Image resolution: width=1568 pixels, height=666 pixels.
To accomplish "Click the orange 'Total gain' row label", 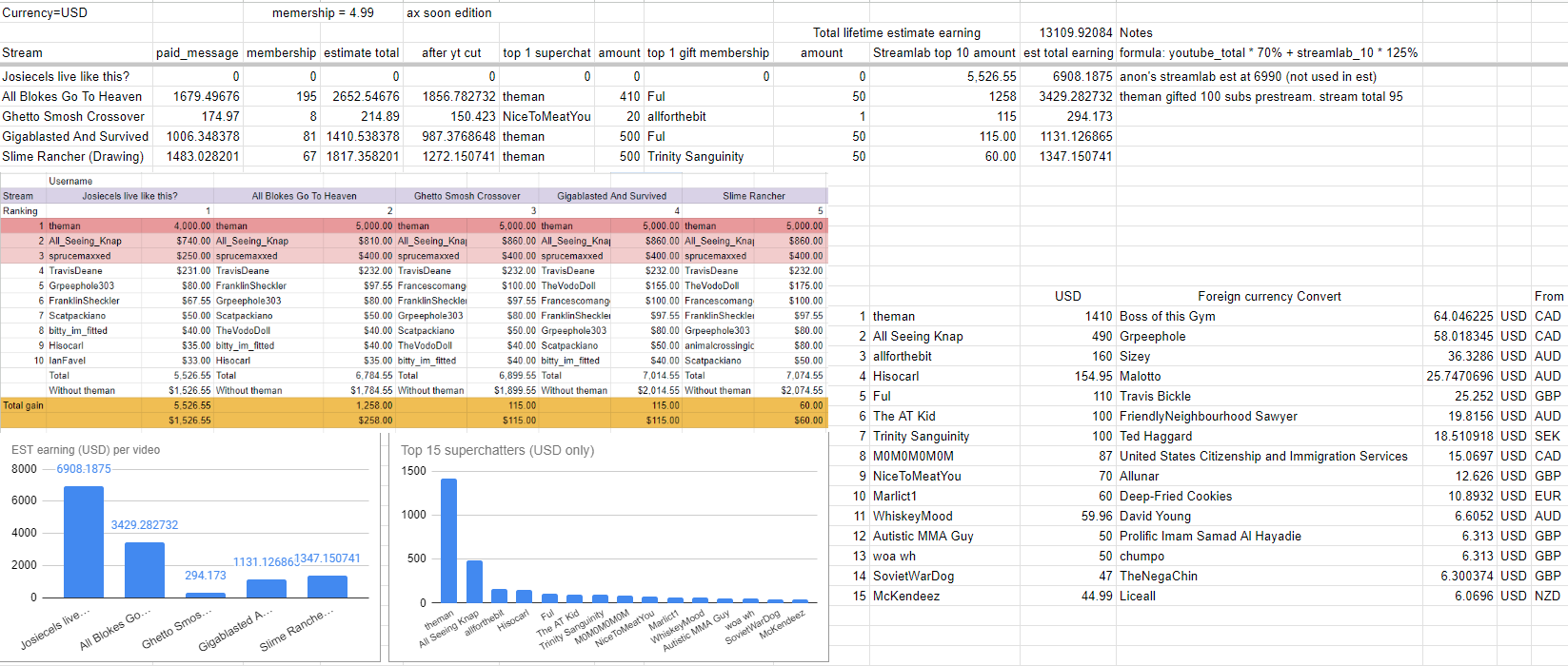I will tap(24, 405).
